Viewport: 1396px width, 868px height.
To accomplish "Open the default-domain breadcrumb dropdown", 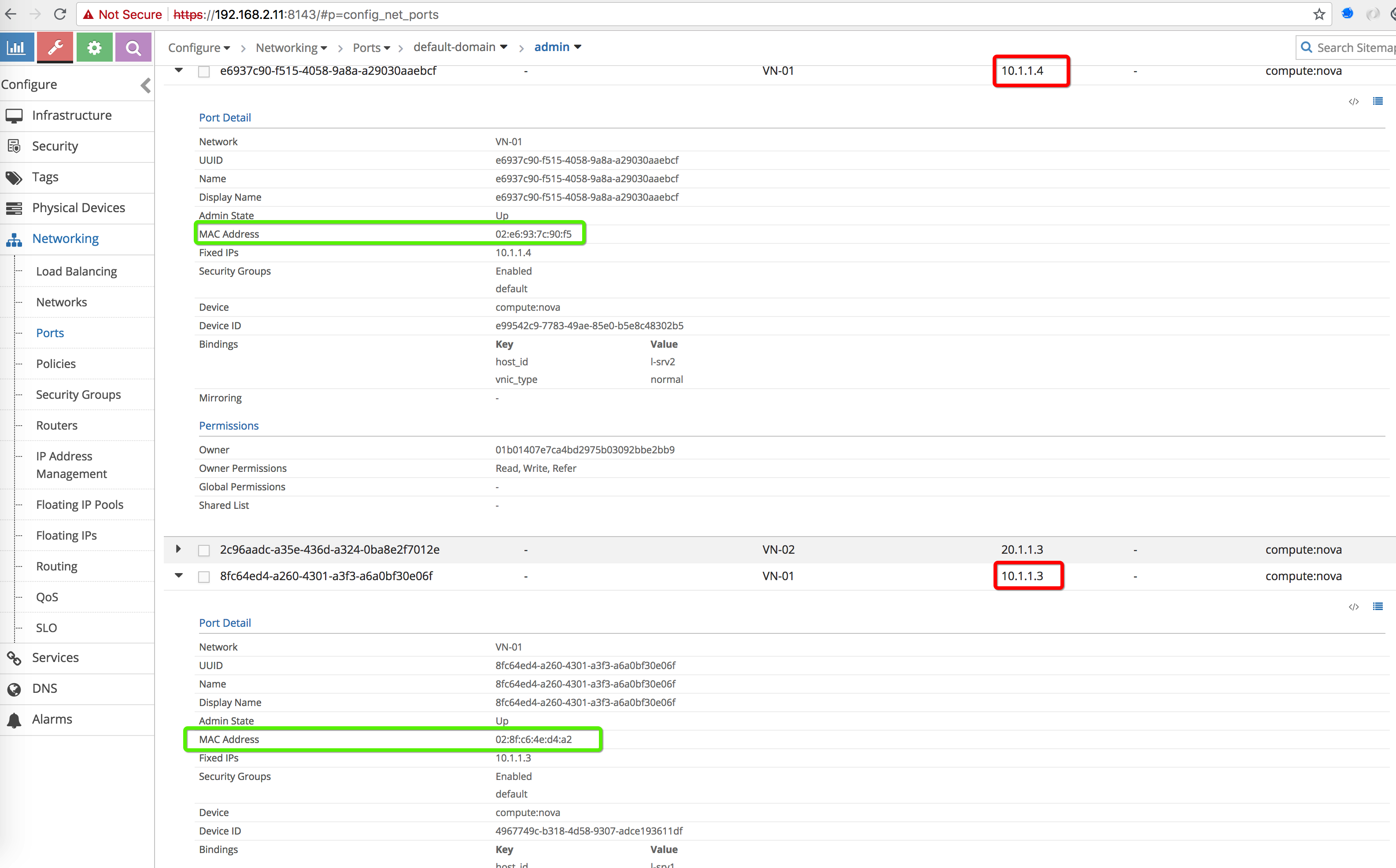I will click(460, 47).
